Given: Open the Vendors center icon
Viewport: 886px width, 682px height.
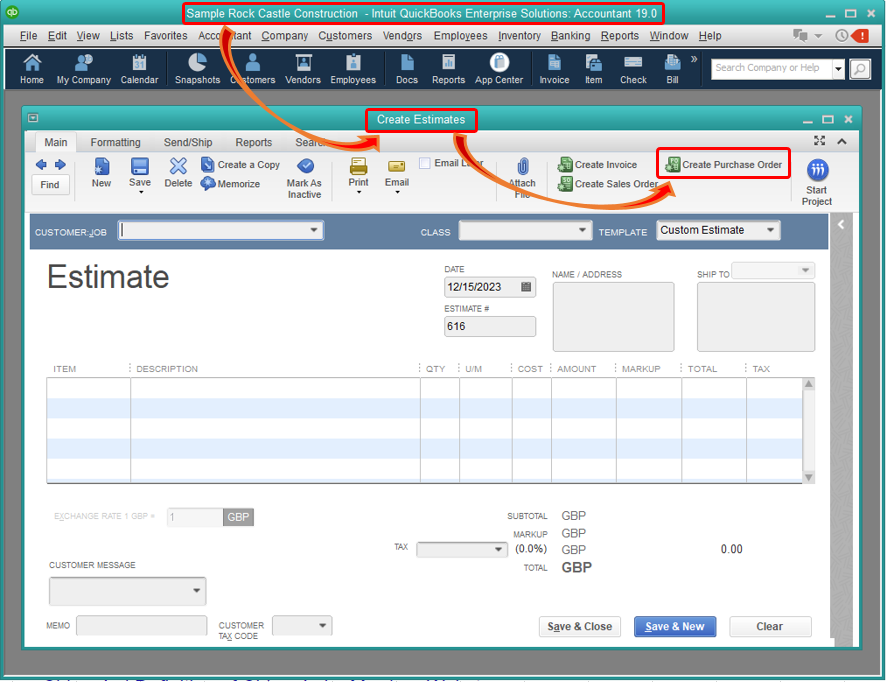Looking at the screenshot, I should [x=303, y=68].
